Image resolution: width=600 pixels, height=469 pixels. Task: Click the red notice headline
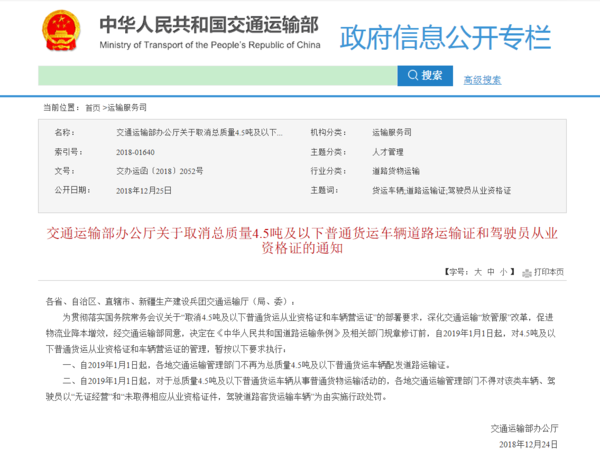tap(300, 240)
